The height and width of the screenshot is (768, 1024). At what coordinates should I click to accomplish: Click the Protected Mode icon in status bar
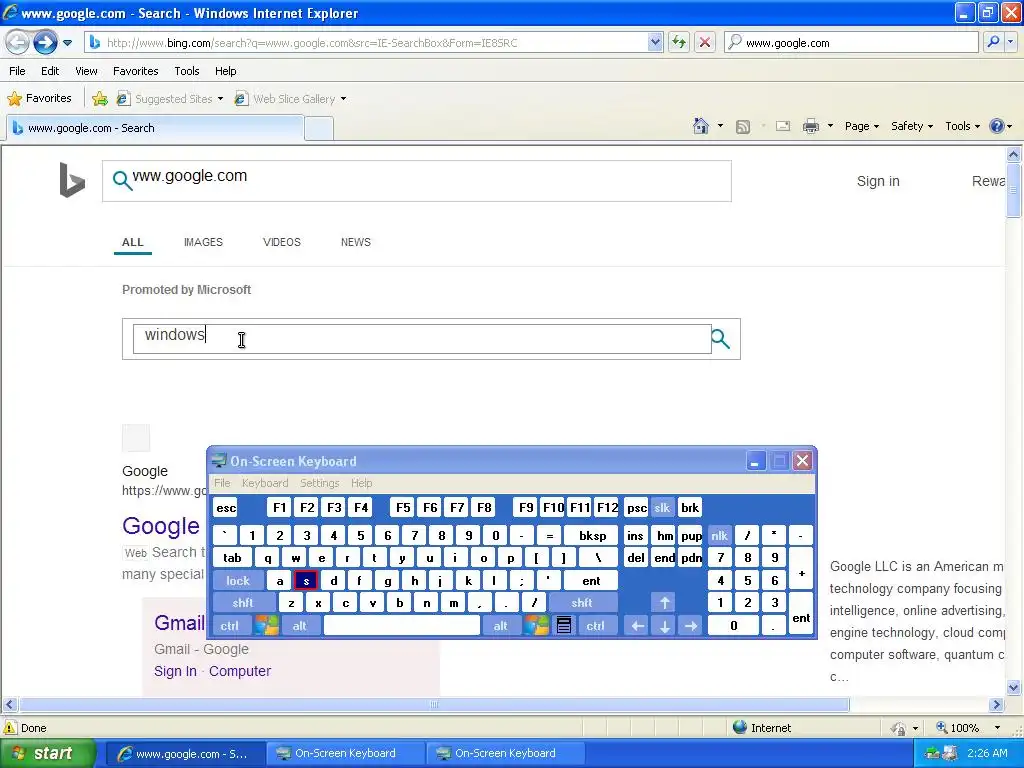coord(899,728)
